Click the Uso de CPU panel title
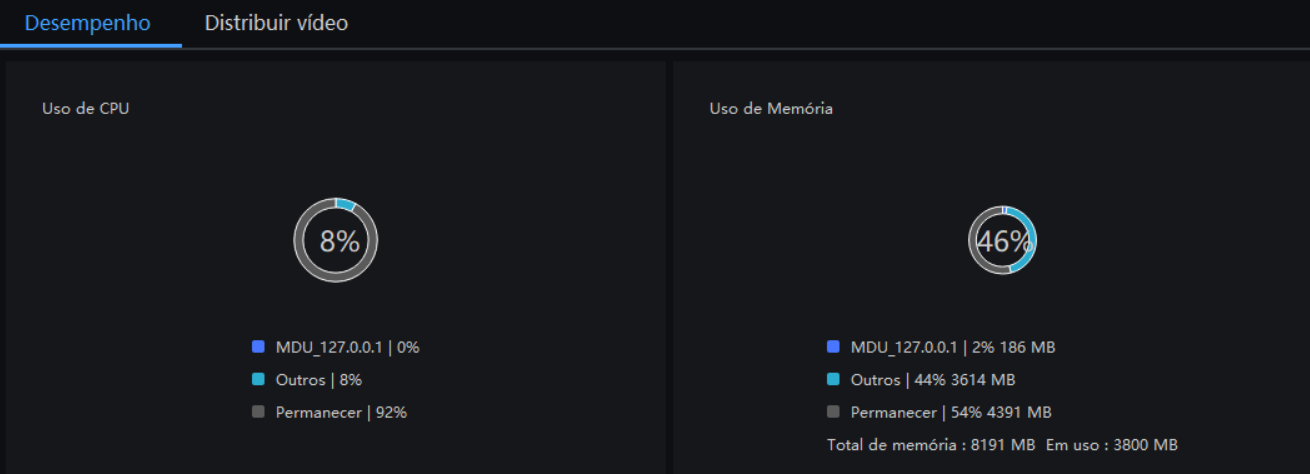This screenshot has height=474, width=1310. (x=86, y=109)
